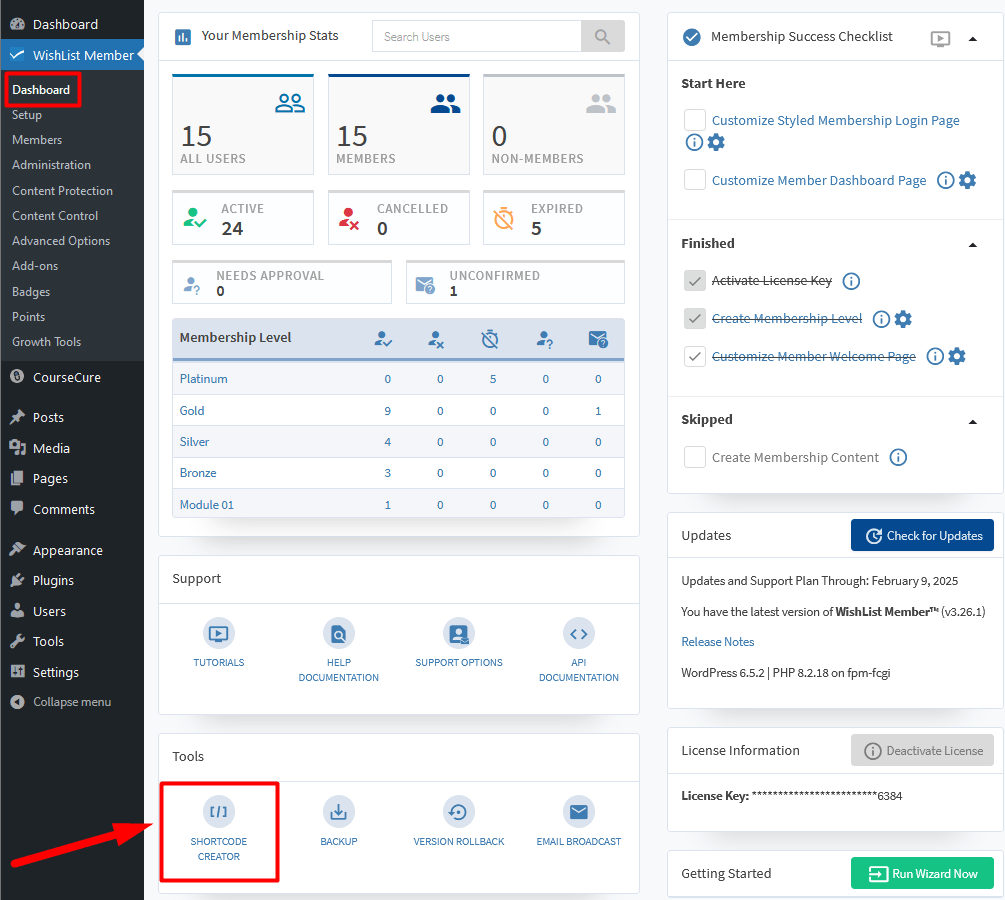Open Support Options icon
This screenshot has height=900, width=1005.
(x=459, y=634)
